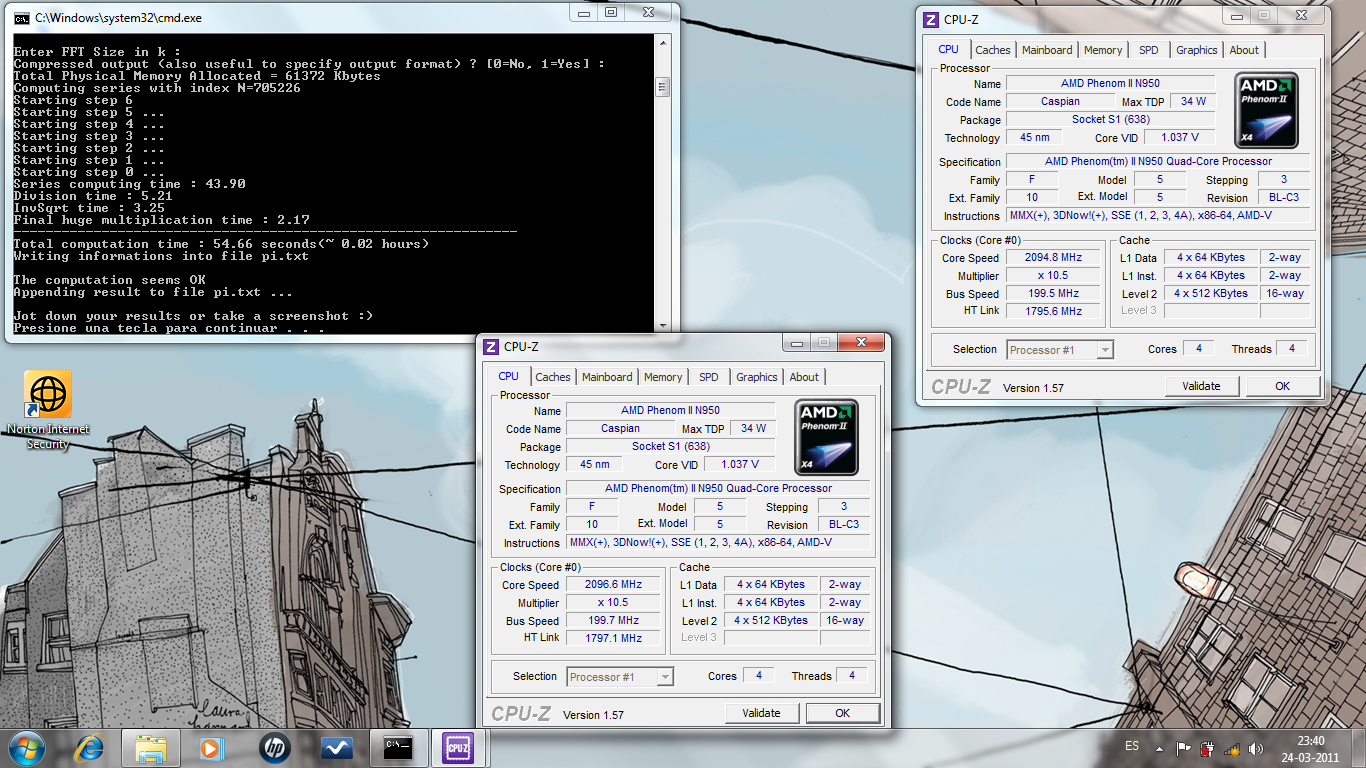Click the HP icon in the taskbar

pyautogui.click(x=273, y=748)
